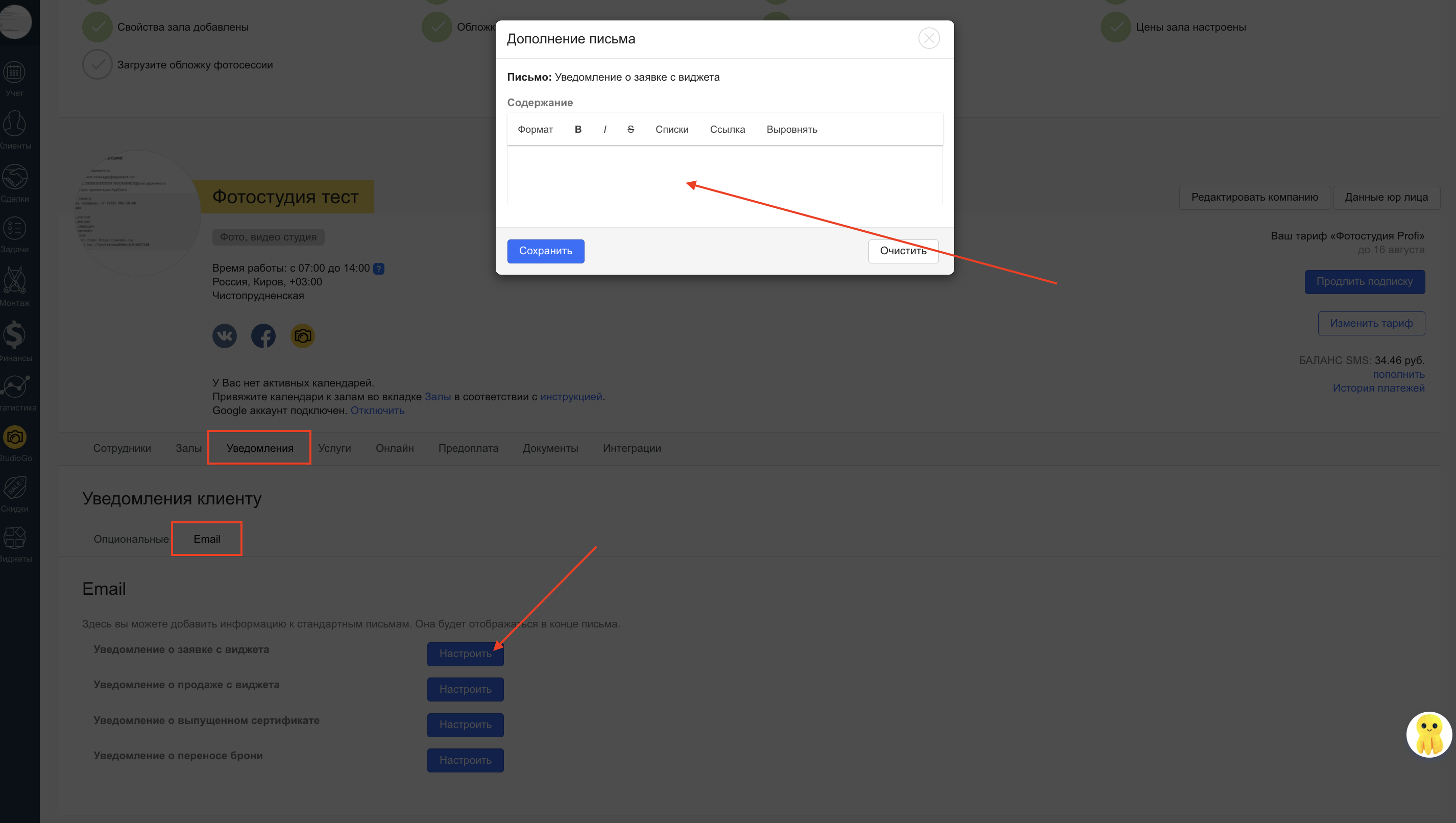Viewport: 1456px width, 823px height.
Task: Switch to the Интеграции tab
Action: tap(632, 448)
